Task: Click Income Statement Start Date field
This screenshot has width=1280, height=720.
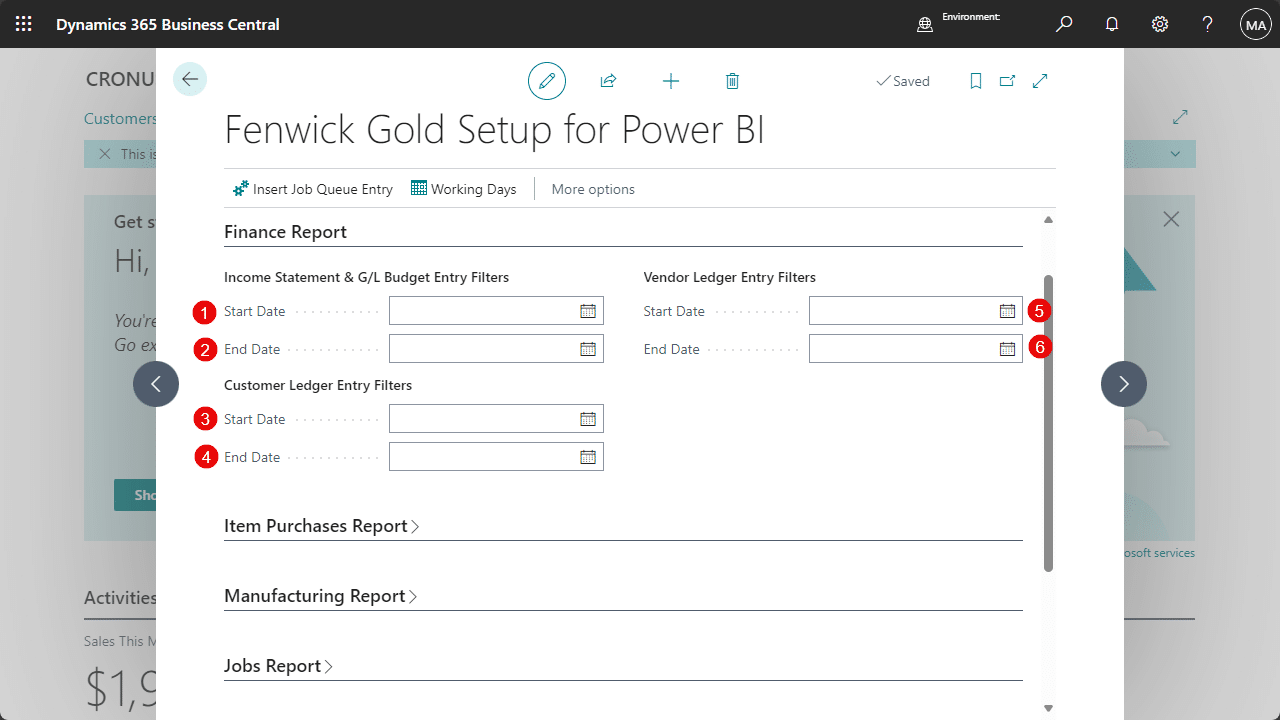Action: click(x=496, y=311)
